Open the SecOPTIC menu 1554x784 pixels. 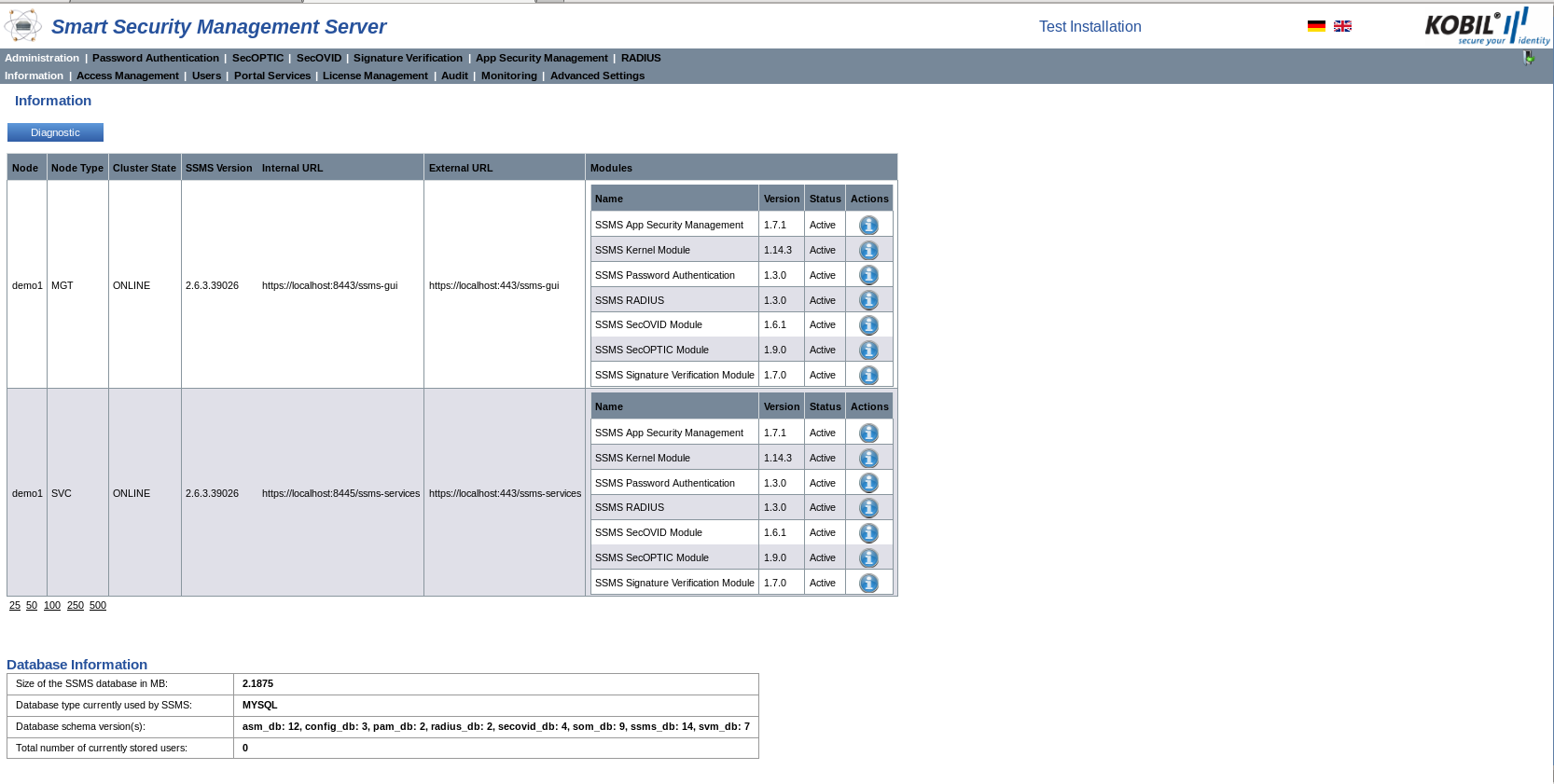click(x=257, y=58)
